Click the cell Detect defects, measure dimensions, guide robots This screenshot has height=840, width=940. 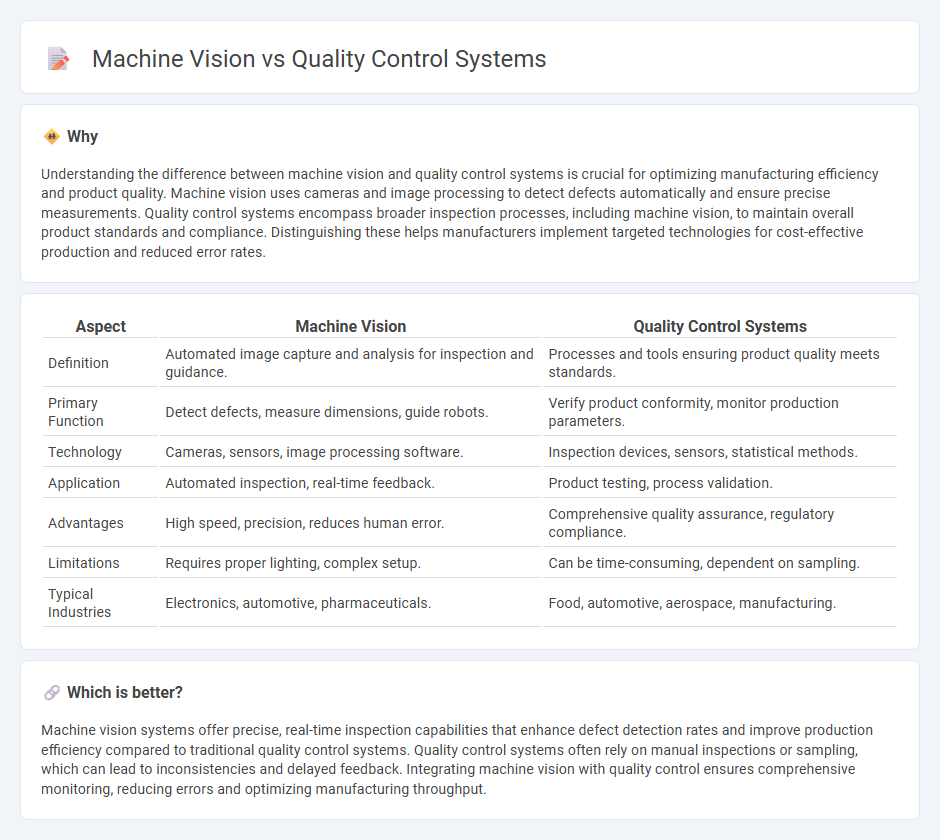(351, 412)
